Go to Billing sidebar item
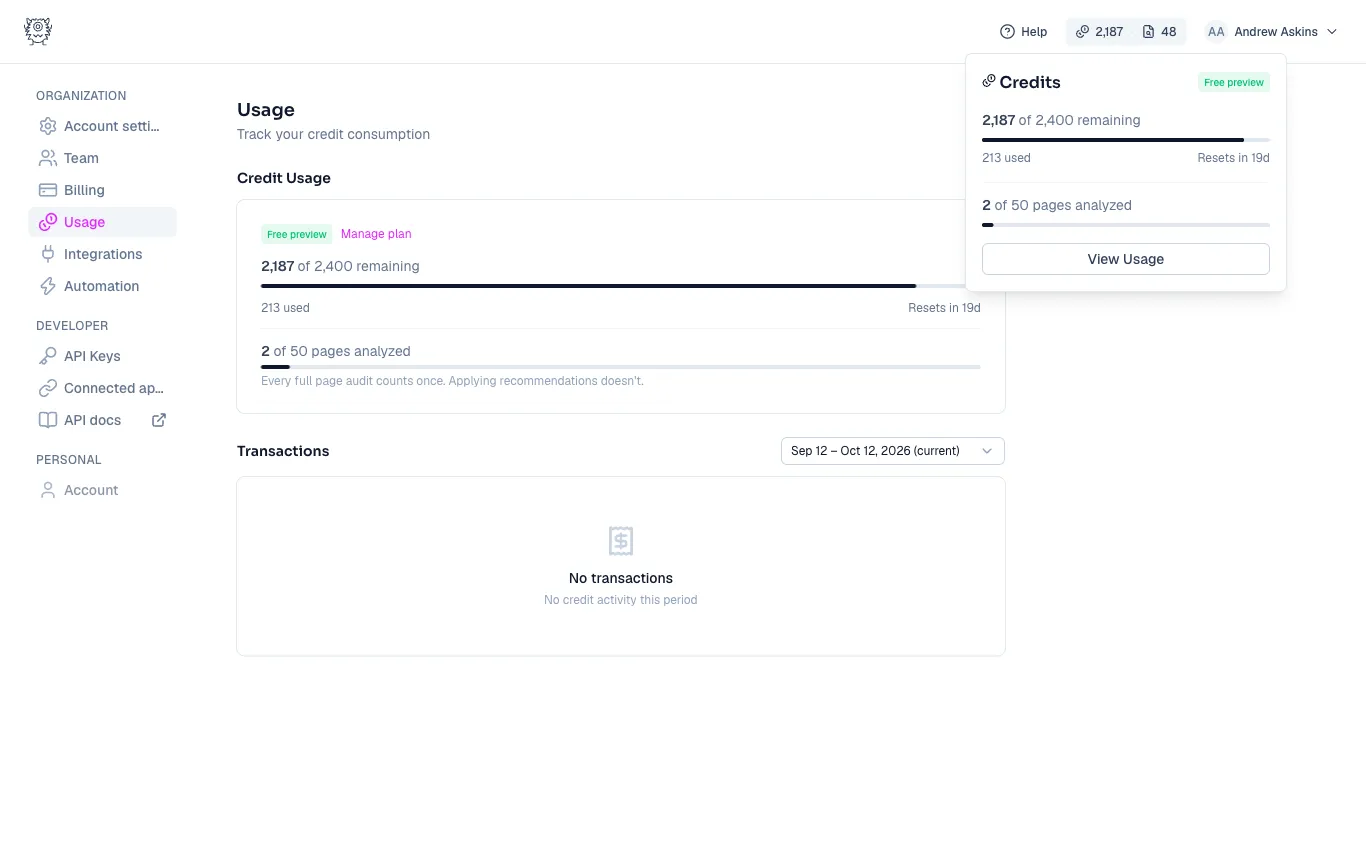This screenshot has height=854, width=1366. coord(102,190)
